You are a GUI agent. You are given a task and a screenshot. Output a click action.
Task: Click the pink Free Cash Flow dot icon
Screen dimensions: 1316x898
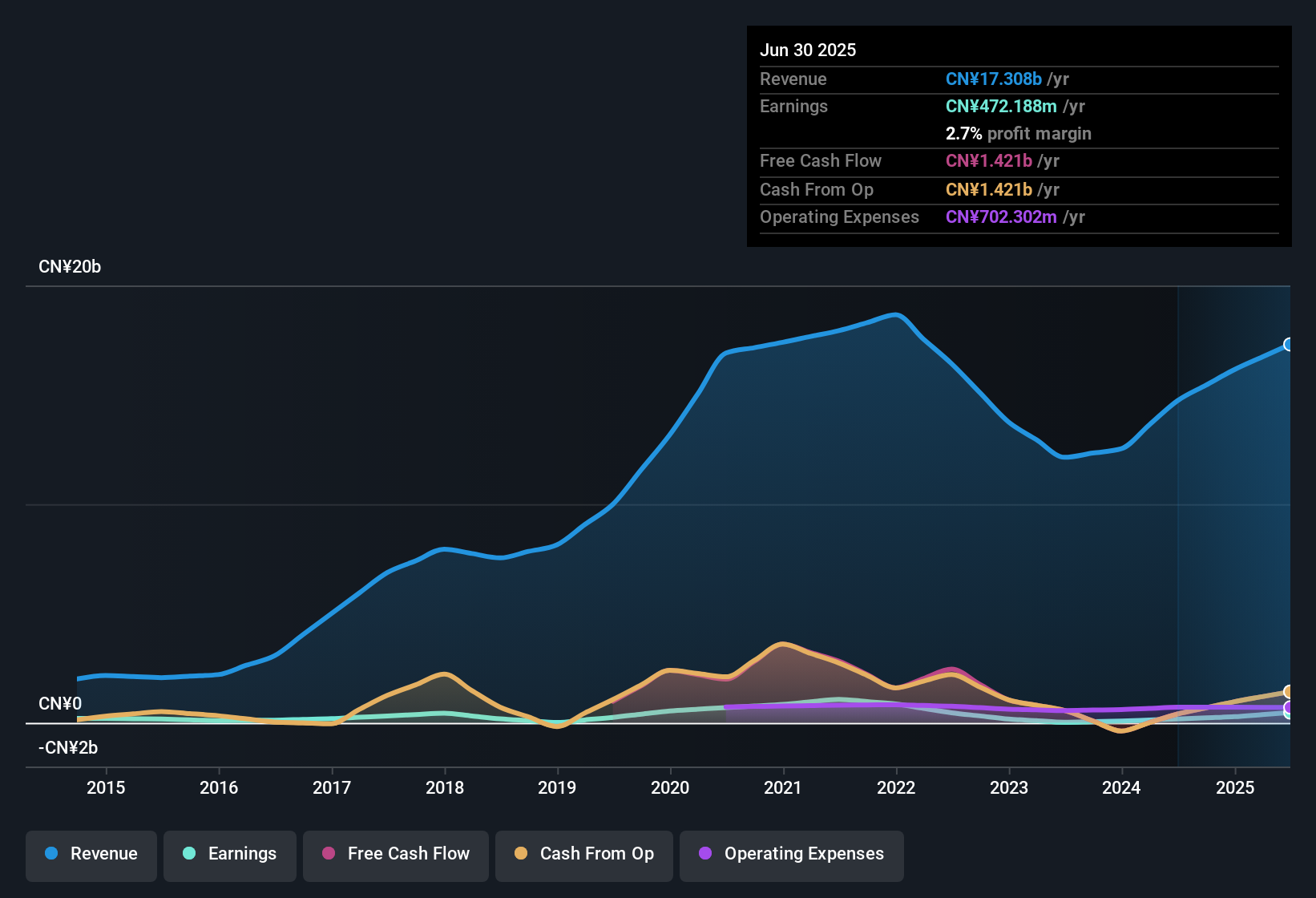pyautogui.click(x=327, y=853)
